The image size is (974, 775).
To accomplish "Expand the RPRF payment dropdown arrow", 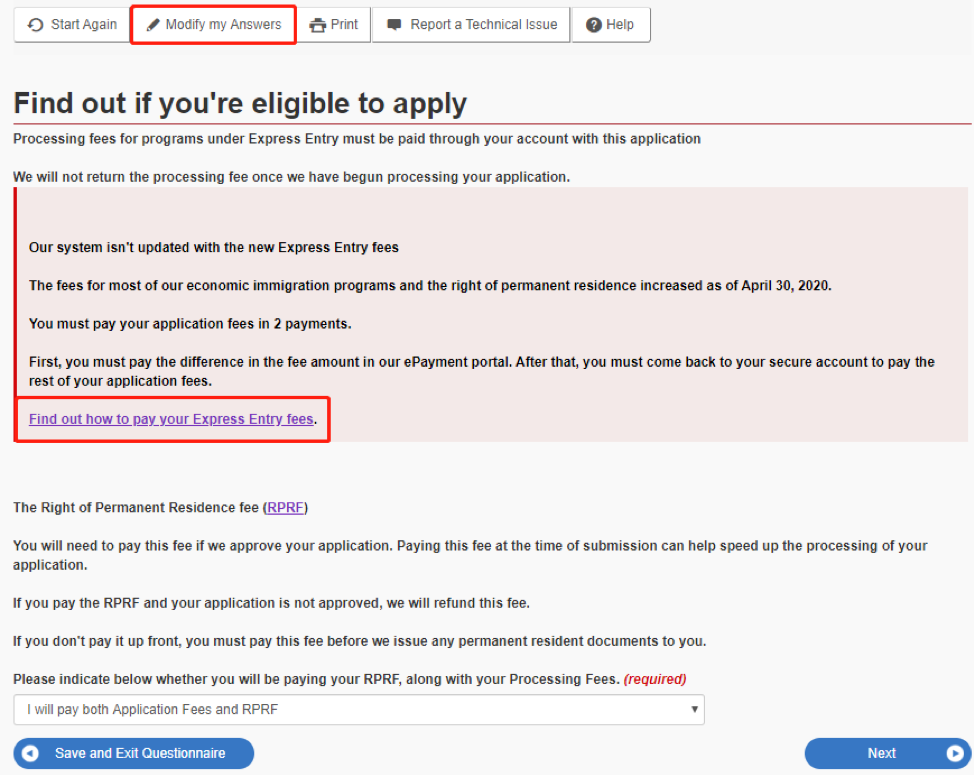I will tap(695, 710).
